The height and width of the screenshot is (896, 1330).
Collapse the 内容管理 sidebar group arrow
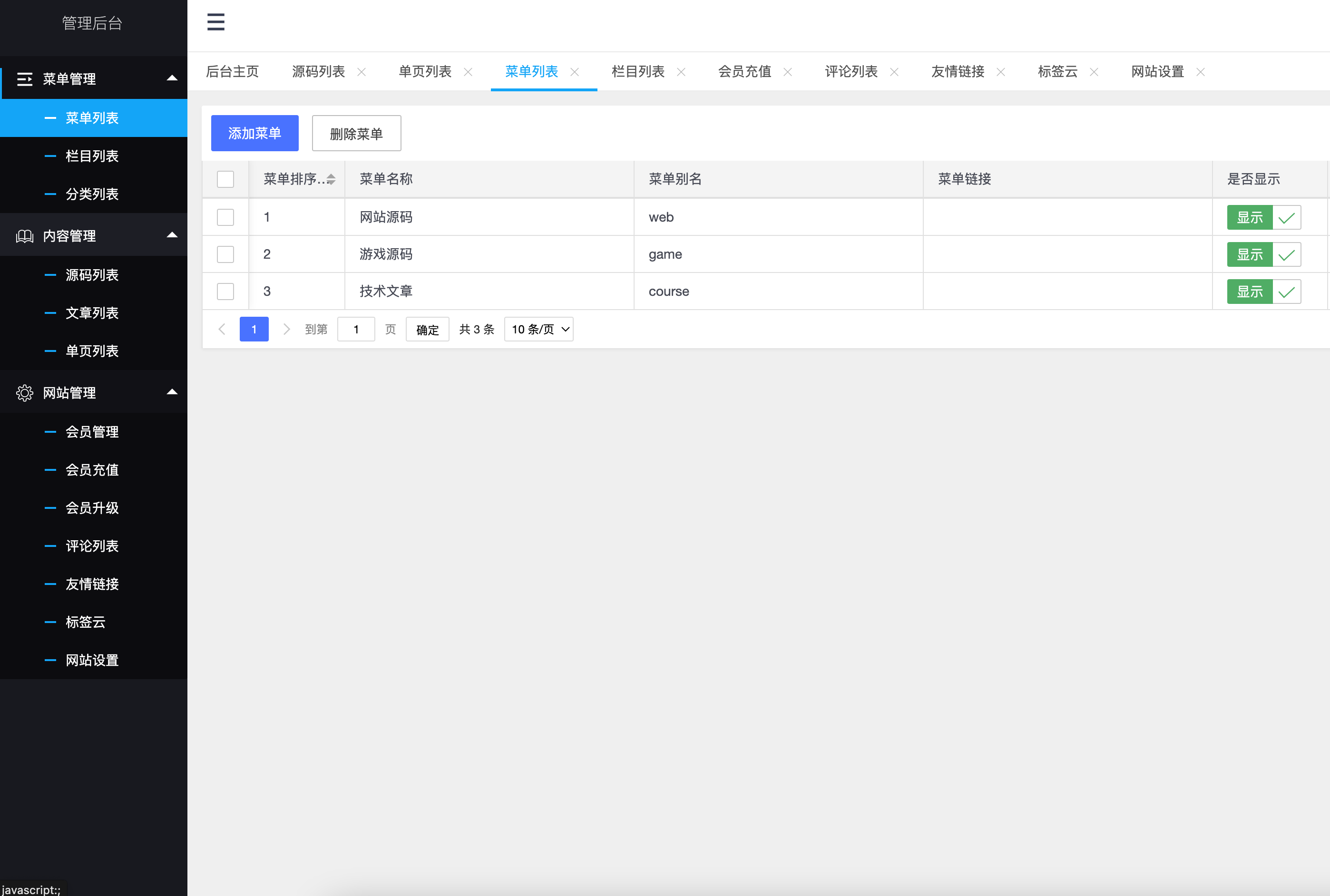(x=172, y=235)
